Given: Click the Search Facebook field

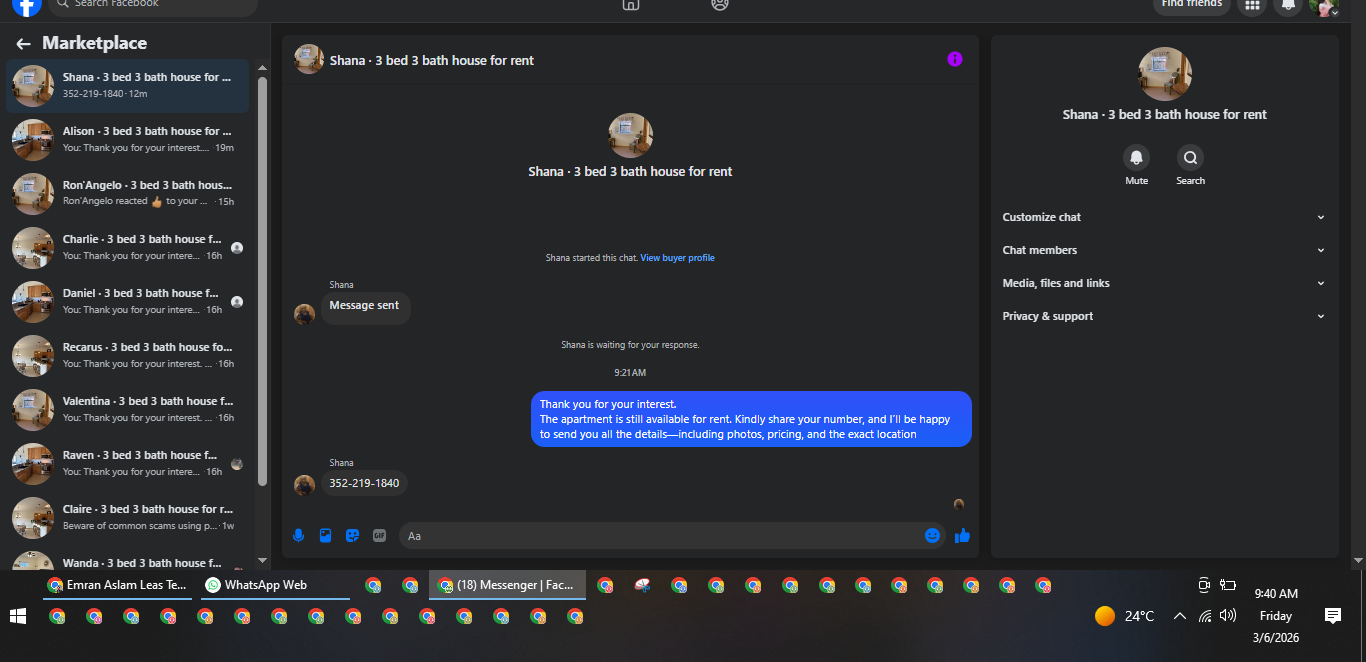Looking at the screenshot, I should click(x=153, y=5).
